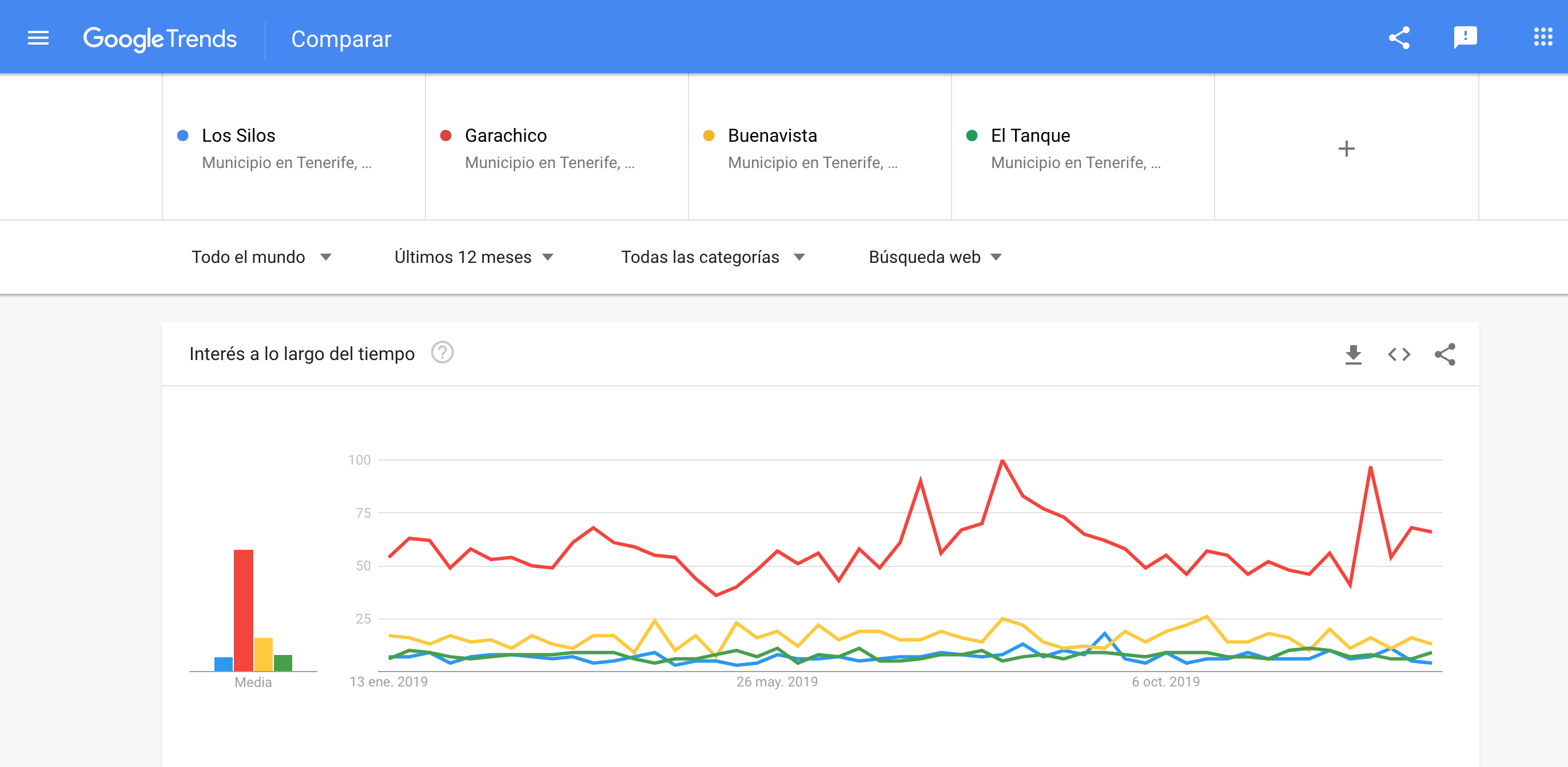
Task: Click the red Garachico average bar
Action: coord(244,609)
